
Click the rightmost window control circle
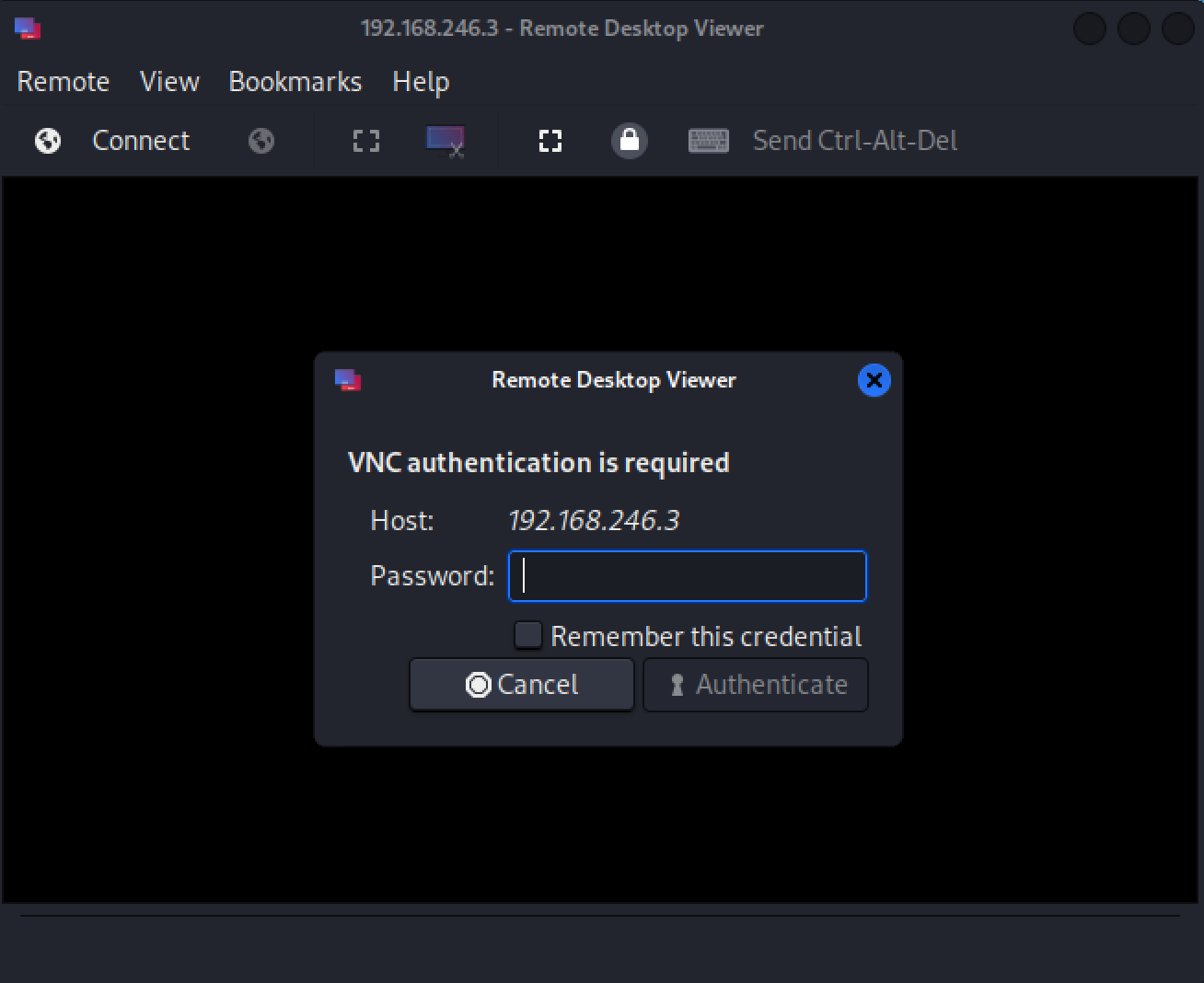click(x=1177, y=29)
